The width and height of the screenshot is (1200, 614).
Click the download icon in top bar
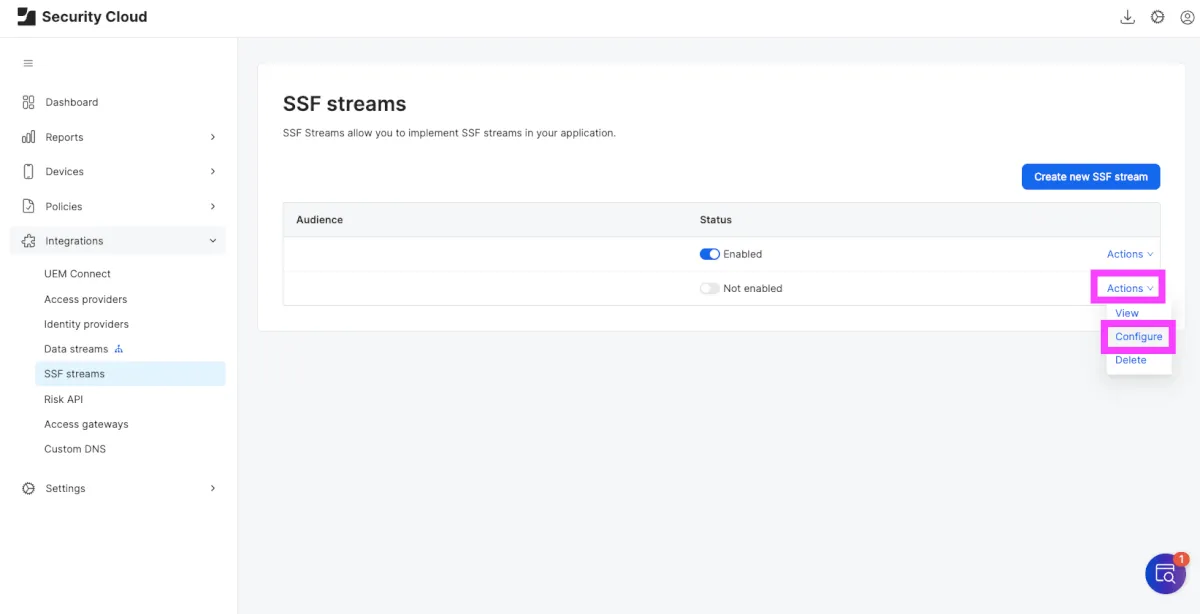coord(1127,17)
